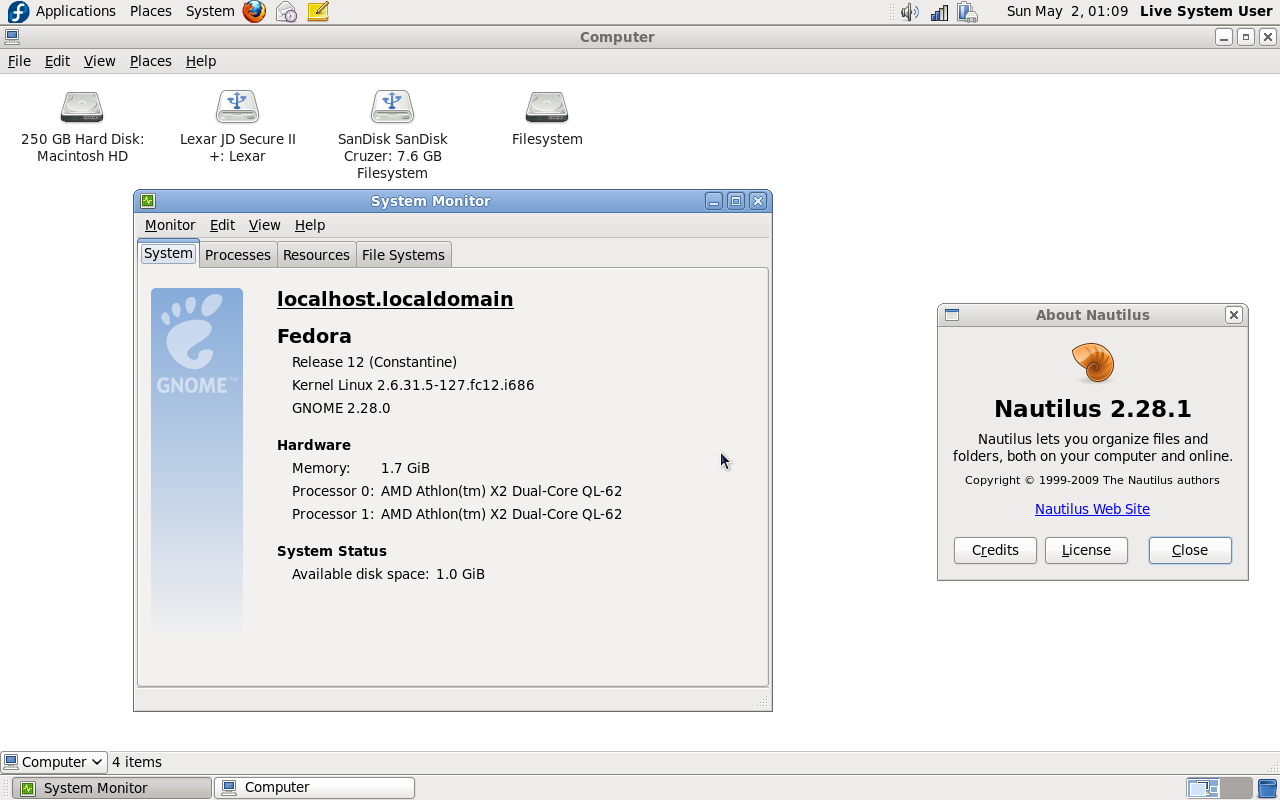Select the Lexar JD Secure II USB drive icon

pyautogui.click(x=237, y=107)
